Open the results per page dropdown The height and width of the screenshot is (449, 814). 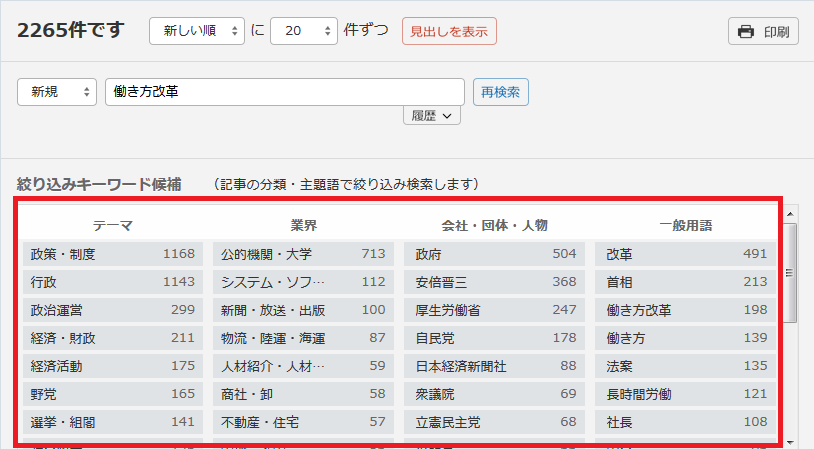(304, 31)
